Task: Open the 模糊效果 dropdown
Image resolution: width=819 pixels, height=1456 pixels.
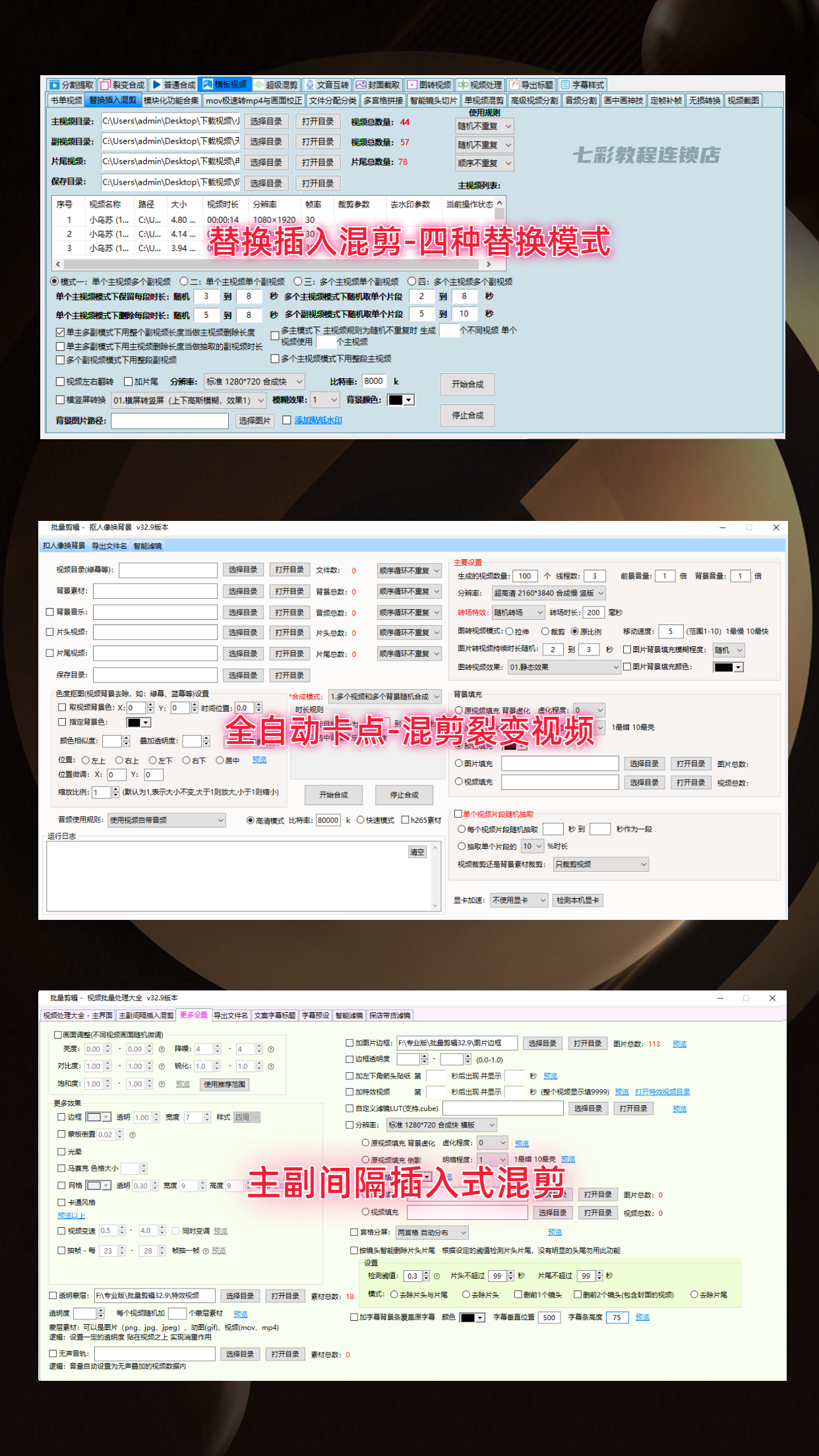Action: click(325, 400)
